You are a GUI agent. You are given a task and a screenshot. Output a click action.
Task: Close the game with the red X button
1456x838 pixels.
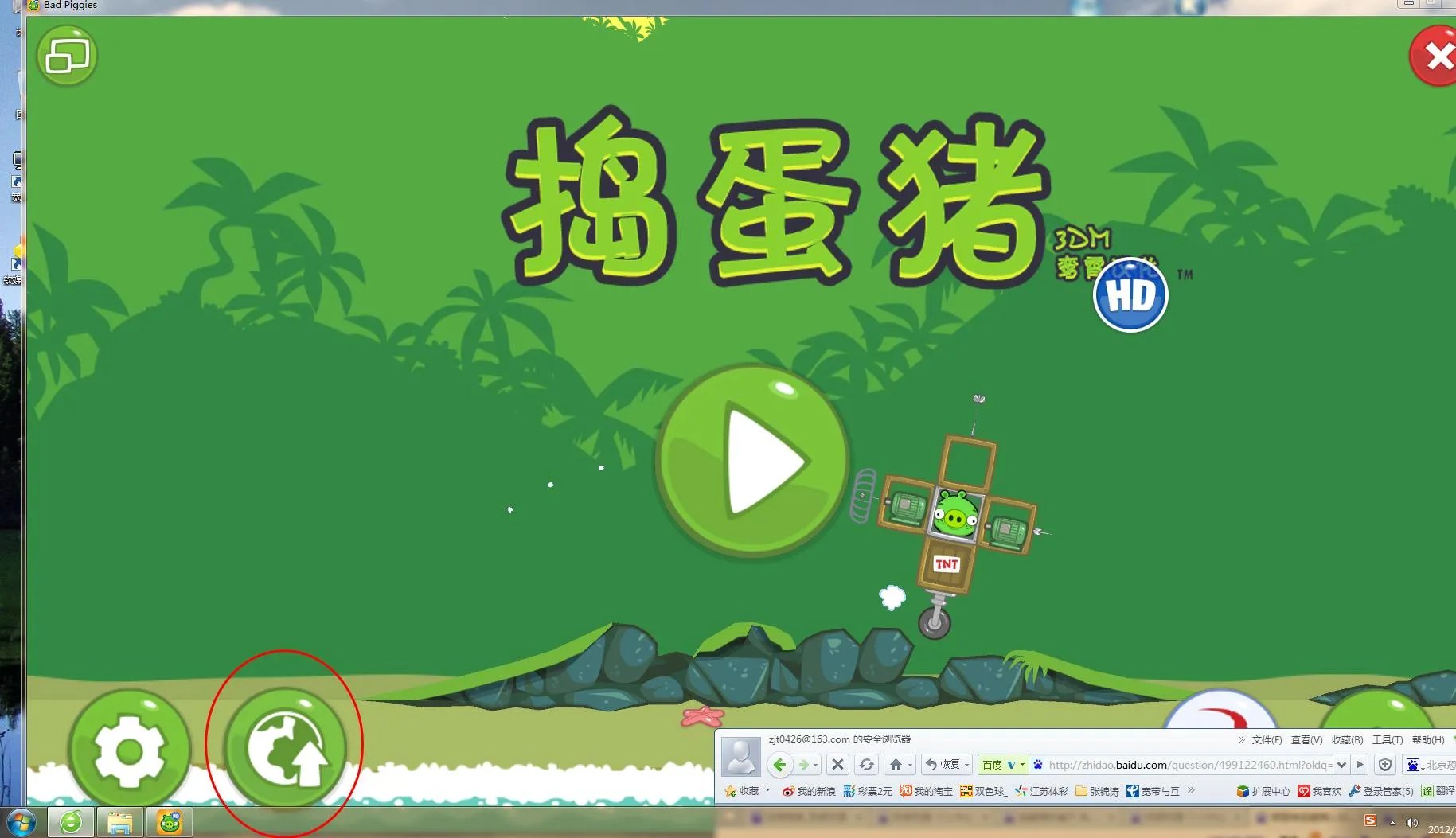pyautogui.click(x=1435, y=56)
